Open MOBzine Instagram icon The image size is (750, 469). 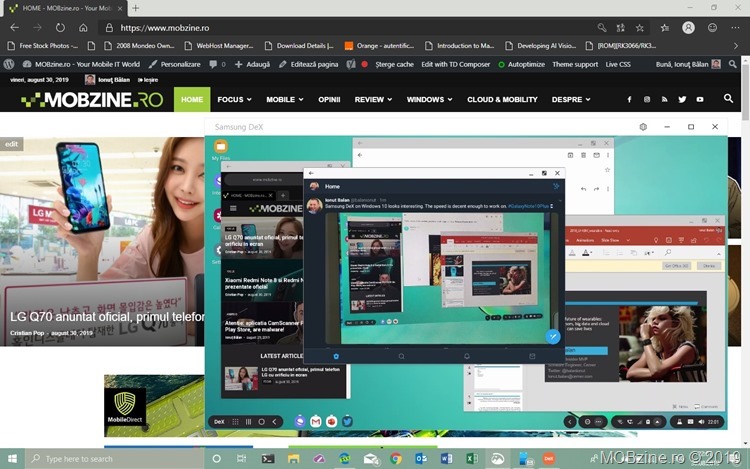[x=647, y=99]
